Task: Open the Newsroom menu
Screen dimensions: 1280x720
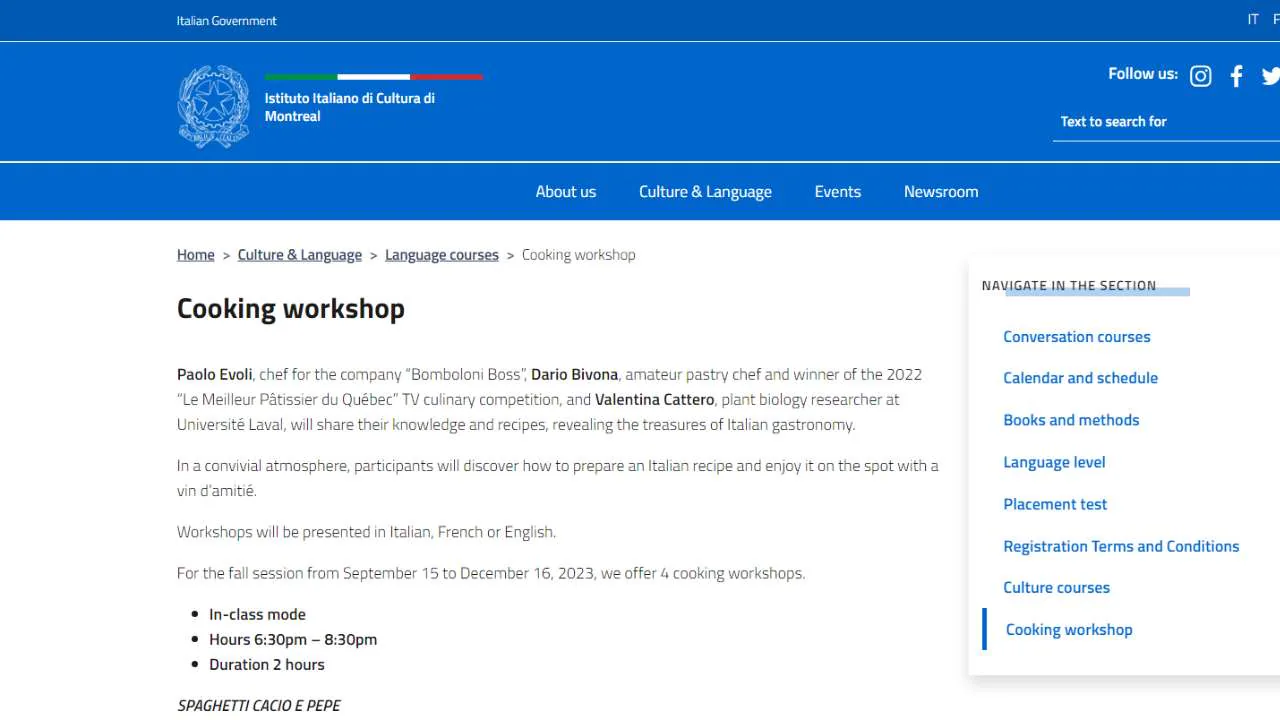Action: click(x=941, y=192)
